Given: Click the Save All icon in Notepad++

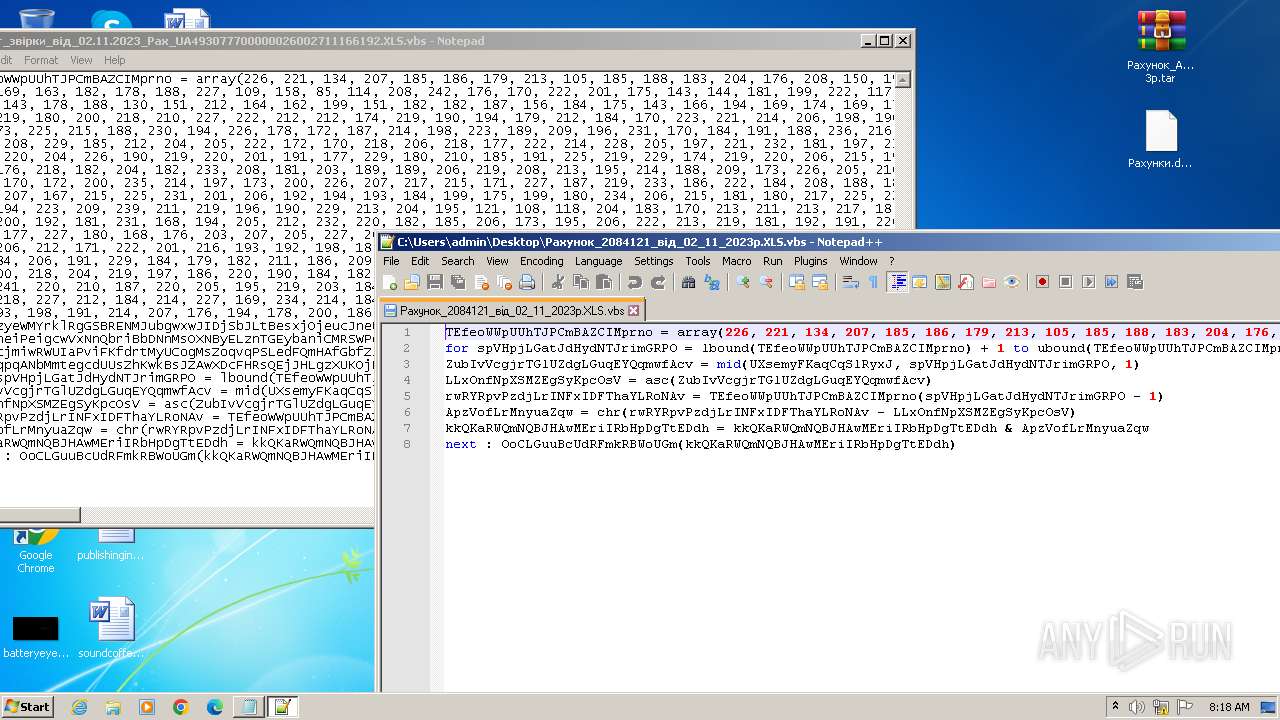Looking at the screenshot, I should (x=457, y=282).
